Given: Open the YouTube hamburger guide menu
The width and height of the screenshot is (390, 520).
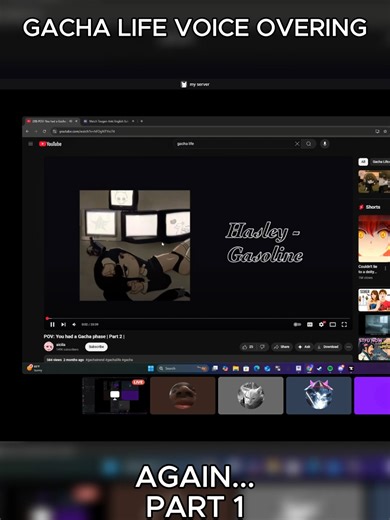Looking at the screenshot, I should coord(30,144).
